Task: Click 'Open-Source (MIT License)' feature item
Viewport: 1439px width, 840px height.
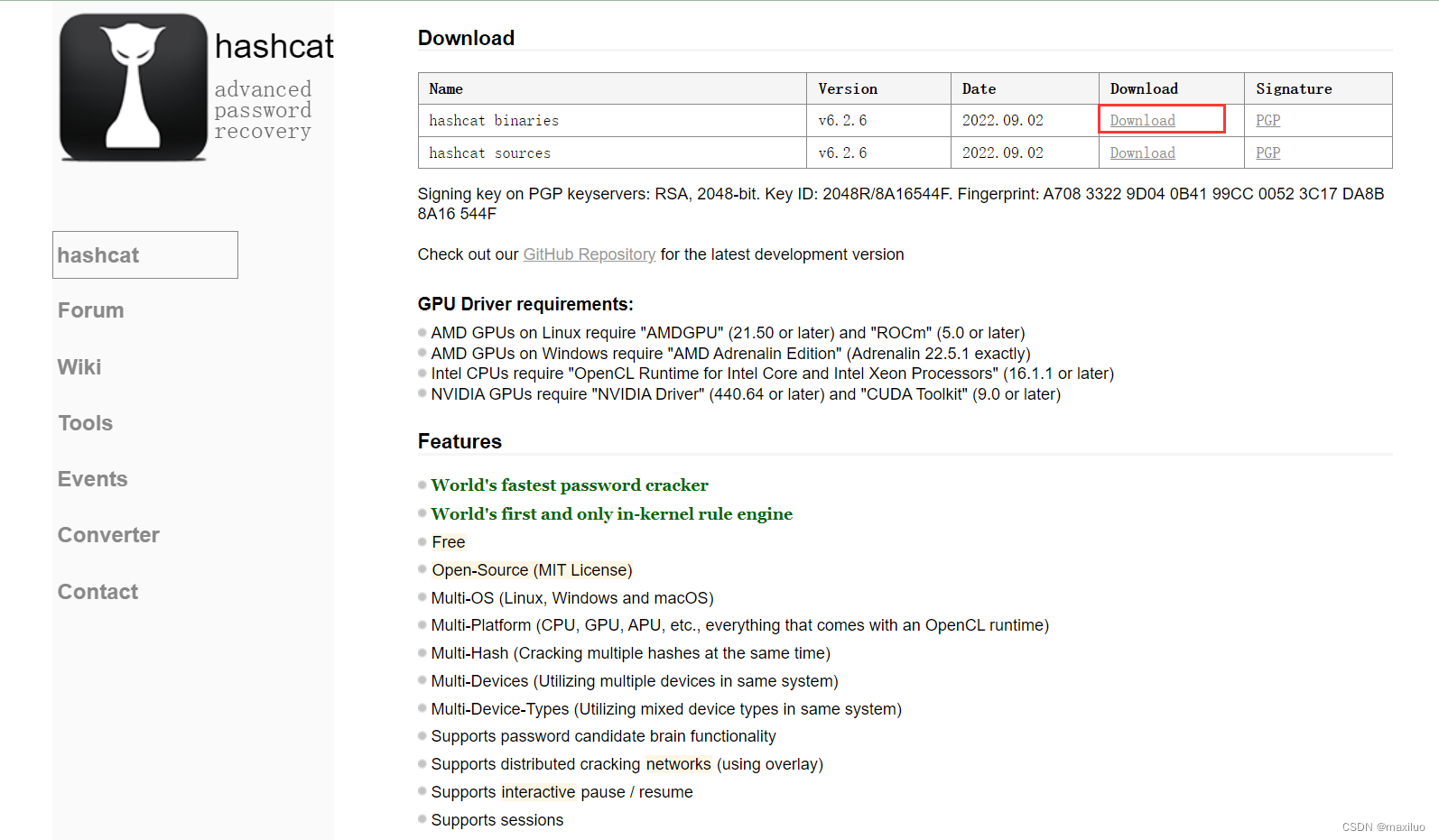Action: click(x=532, y=570)
